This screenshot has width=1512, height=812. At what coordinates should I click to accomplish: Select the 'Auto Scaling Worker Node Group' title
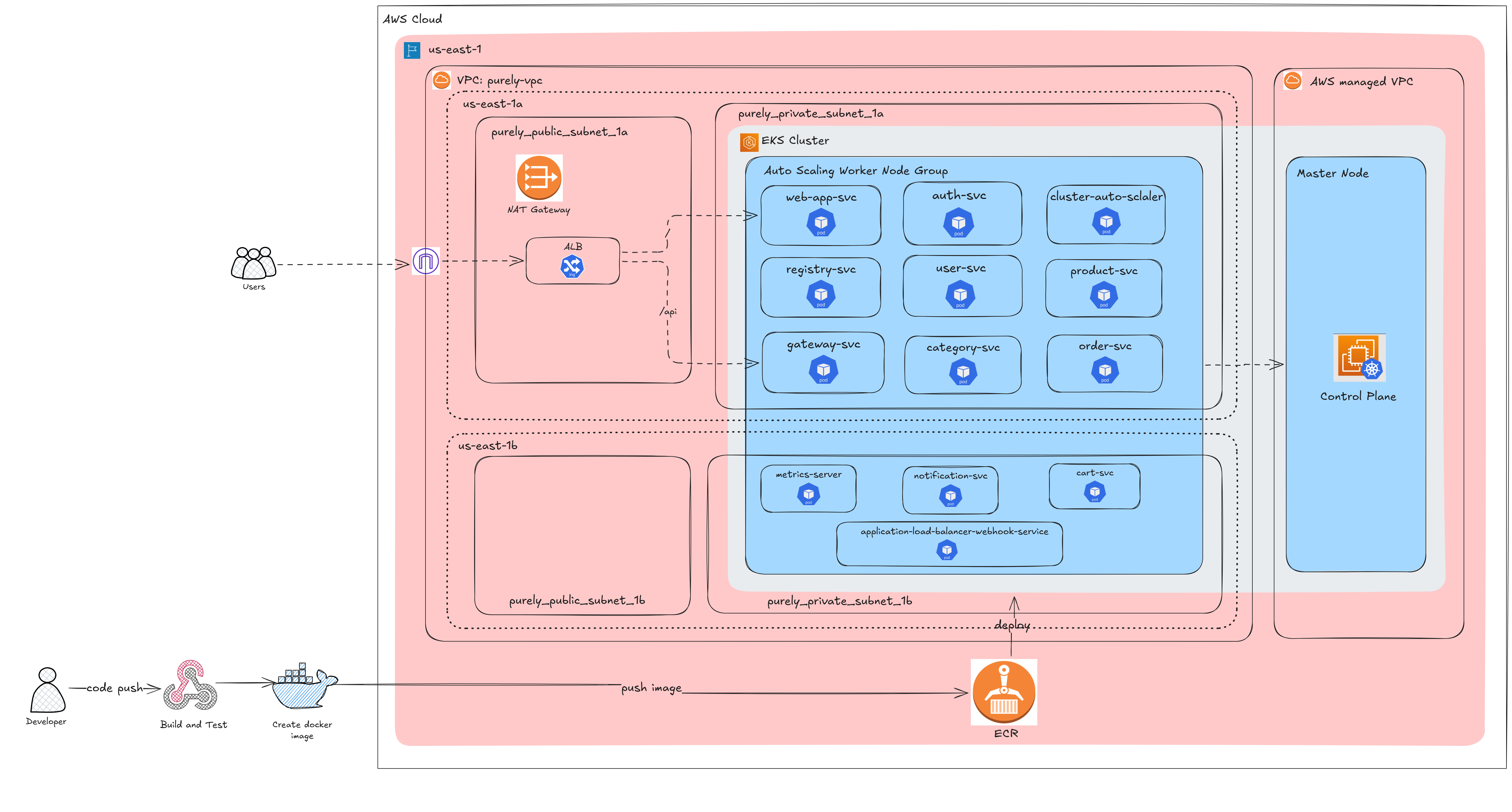click(856, 171)
